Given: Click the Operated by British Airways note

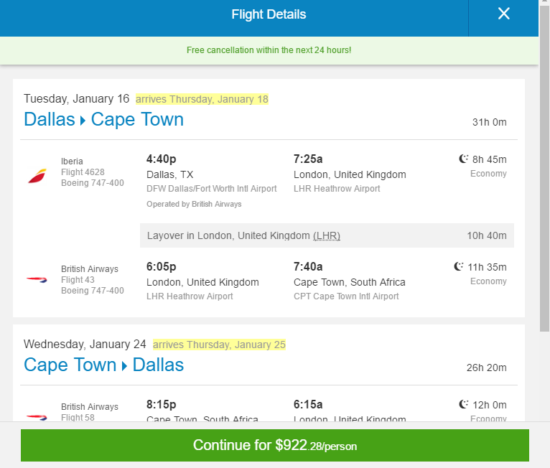Looking at the screenshot, I should tap(194, 204).
